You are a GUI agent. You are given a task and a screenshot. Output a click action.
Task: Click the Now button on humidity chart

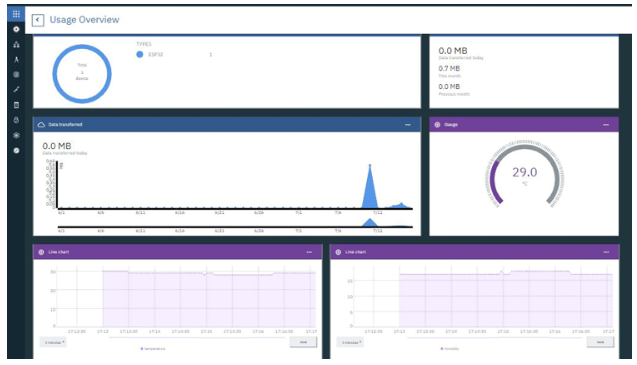click(x=600, y=342)
